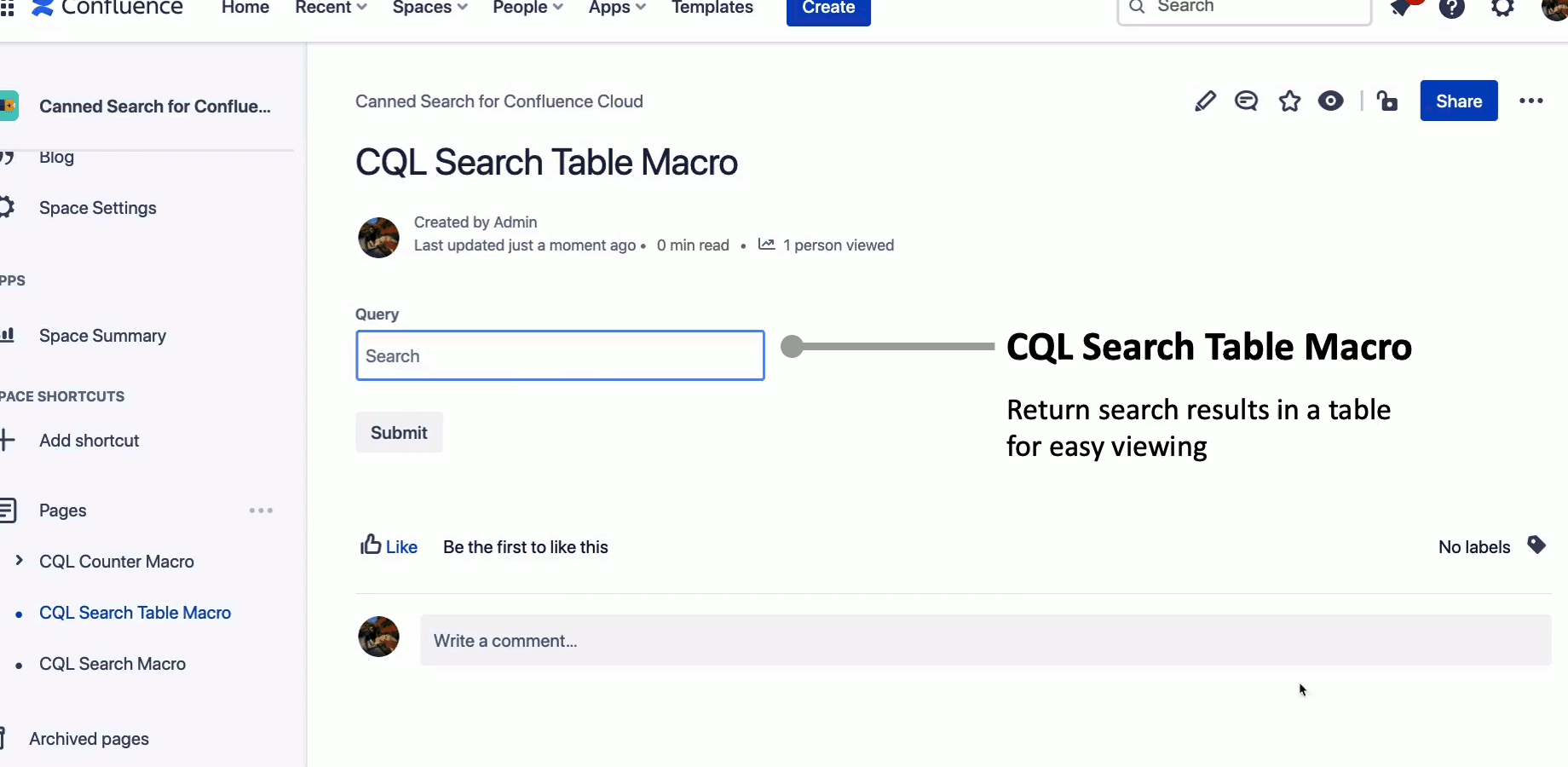
Task: Submit the CQL query
Action: tap(399, 432)
